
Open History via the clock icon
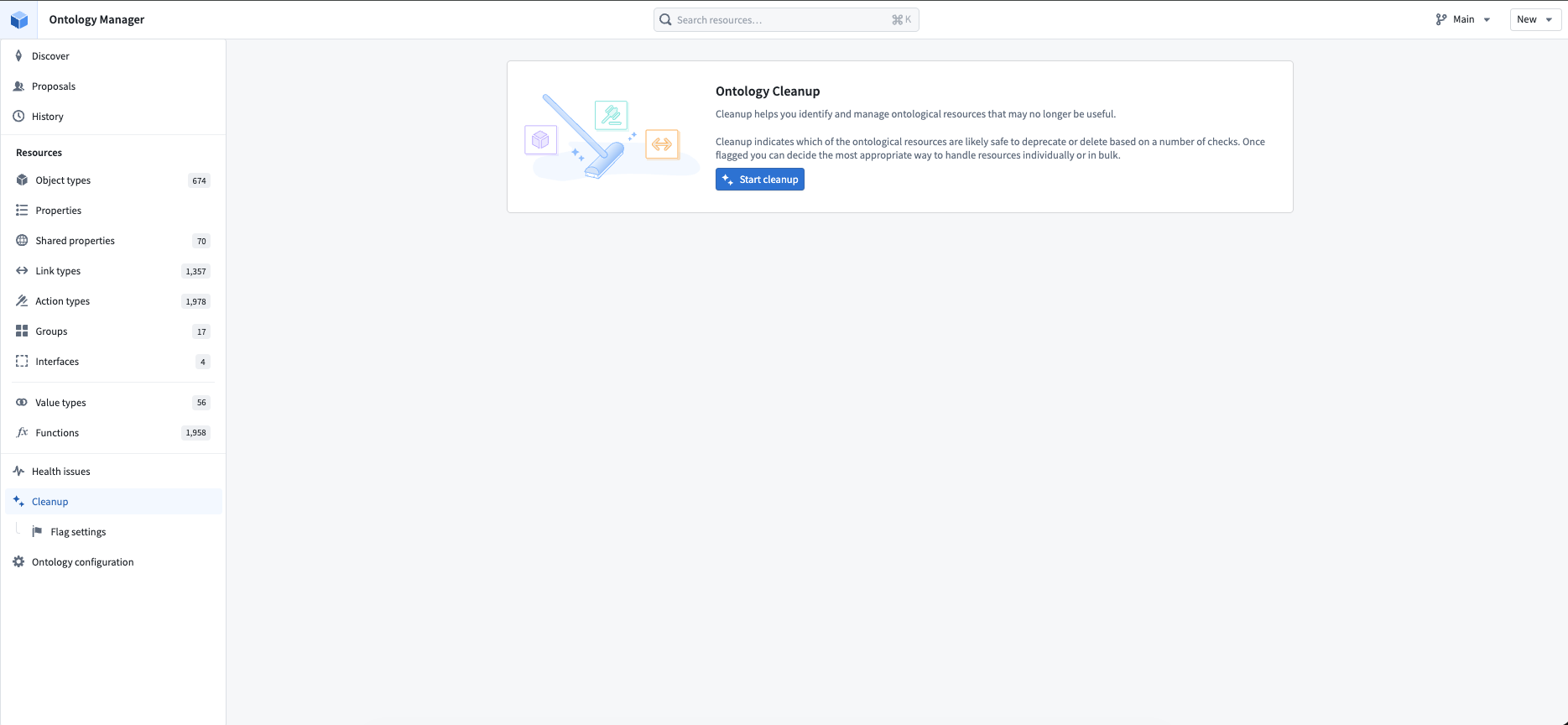coord(18,117)
